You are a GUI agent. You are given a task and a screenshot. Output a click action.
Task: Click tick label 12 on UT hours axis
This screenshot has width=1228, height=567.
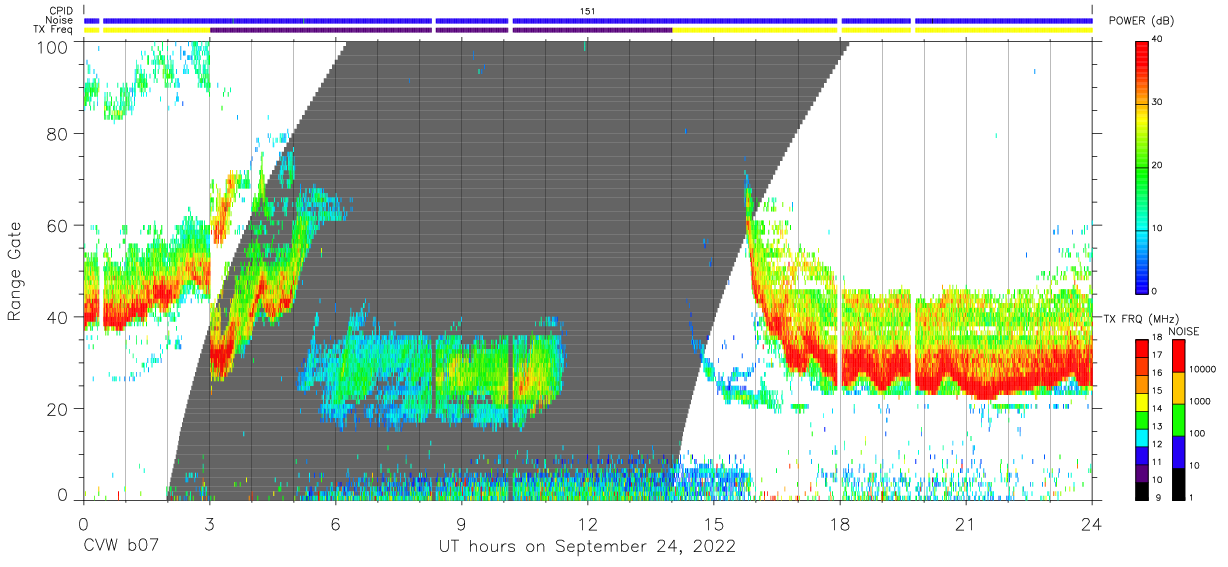point(587,523)
